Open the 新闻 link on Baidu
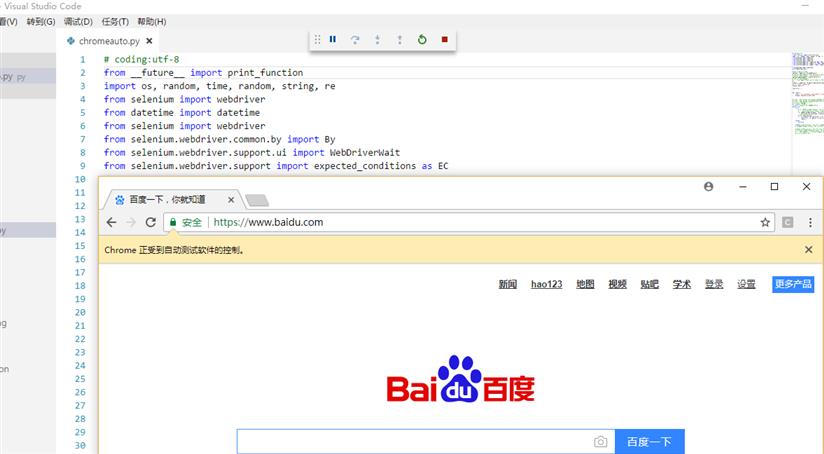The height and width of the screenshot is (454, 824). click(508, 284)
